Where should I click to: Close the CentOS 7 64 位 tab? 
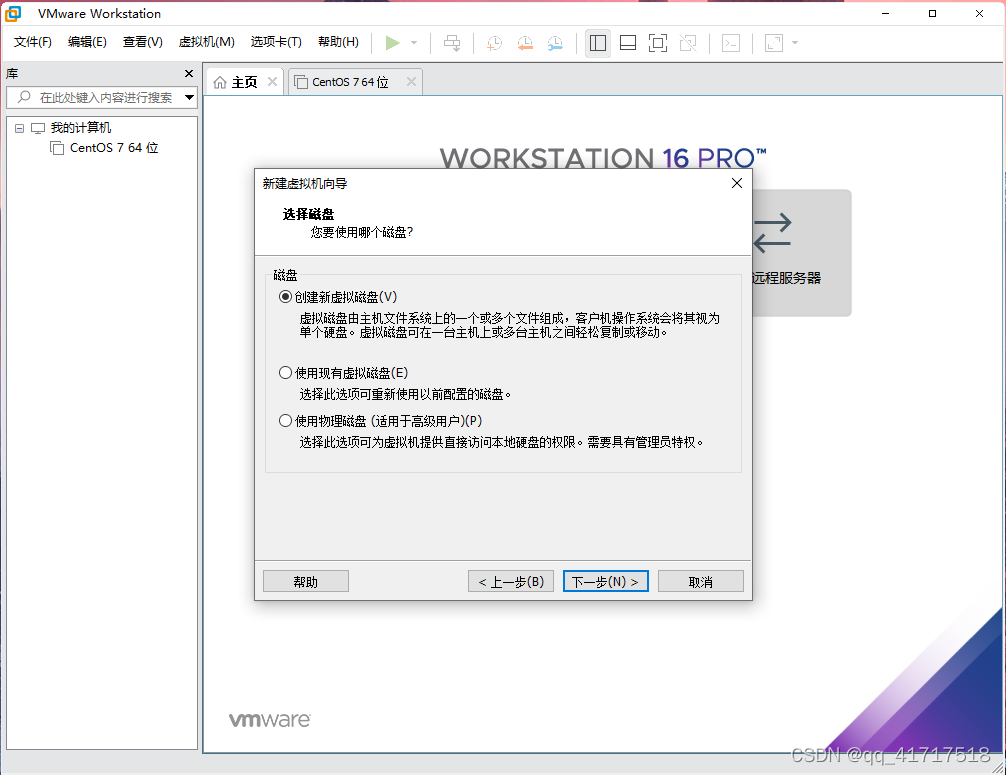411,81
